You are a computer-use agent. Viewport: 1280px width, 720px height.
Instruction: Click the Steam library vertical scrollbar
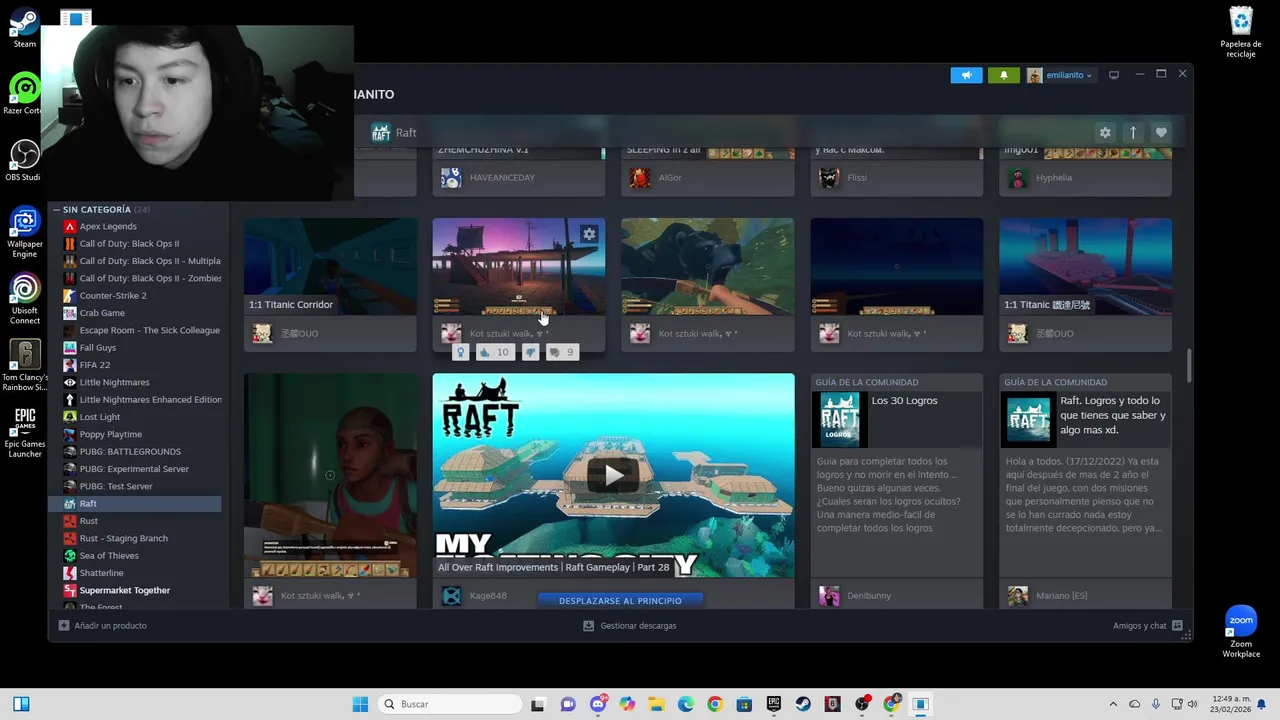[x=1188, y=365]
